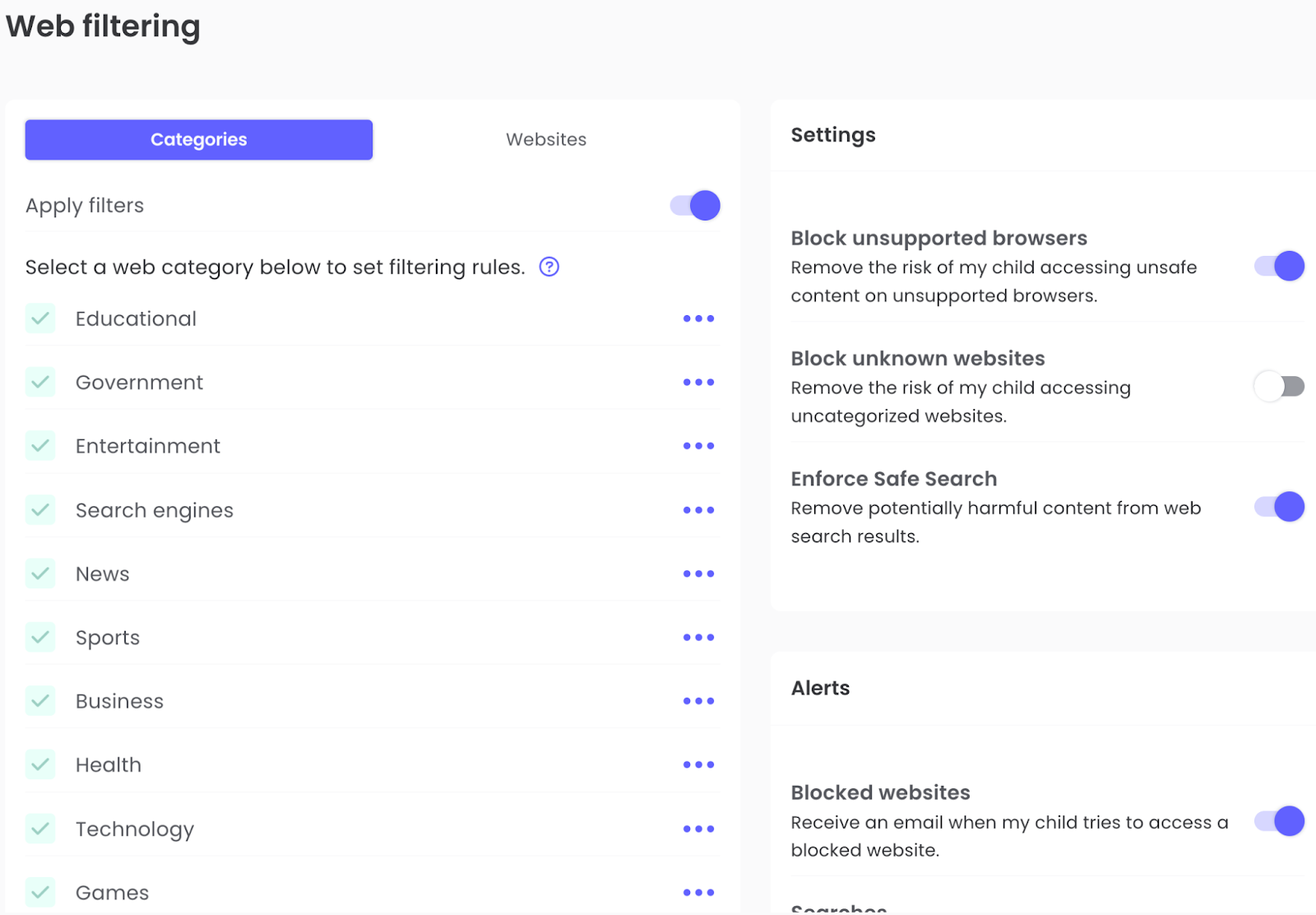This screenshot has height=915, width=1316.
Task: Click the Games category label
Action: coord(112,893)
